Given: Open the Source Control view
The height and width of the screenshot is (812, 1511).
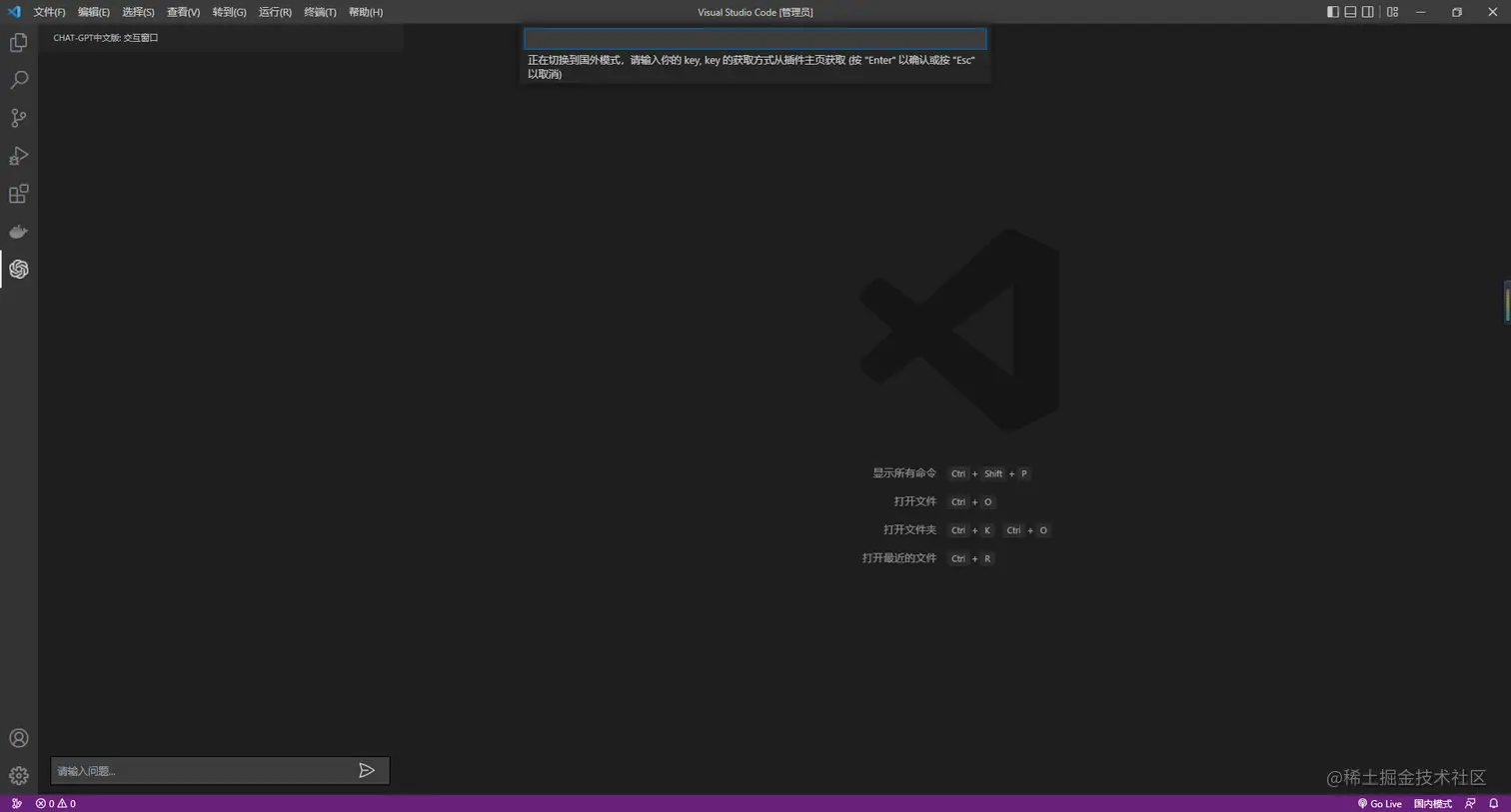Looking at the screenshot, I should tap(19, 118).
